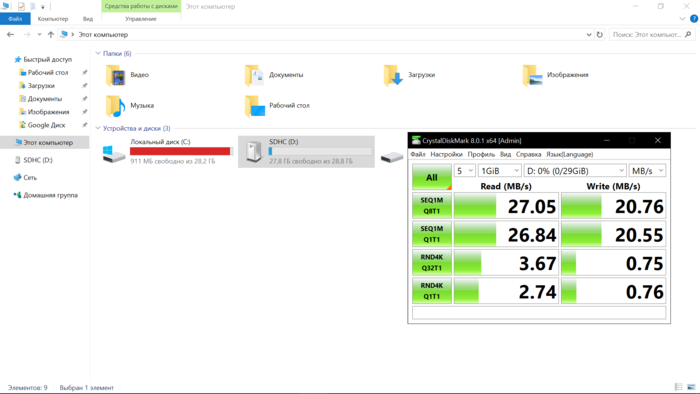Open the test size dropdown showing 1GiB
The width and height of the screenshot is (700, 394).
[500, 171]
